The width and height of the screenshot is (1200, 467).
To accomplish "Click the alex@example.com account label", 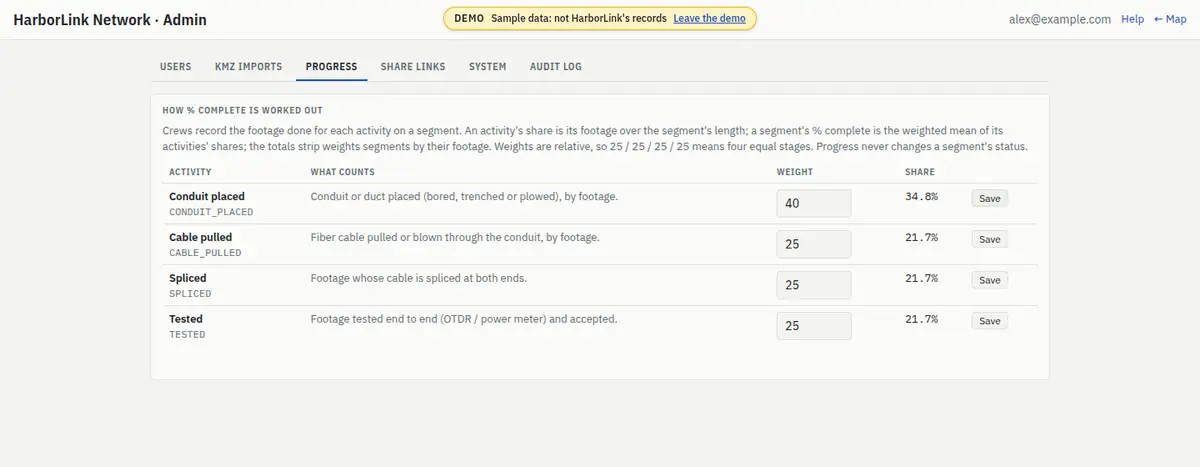I will point(1062,19).
